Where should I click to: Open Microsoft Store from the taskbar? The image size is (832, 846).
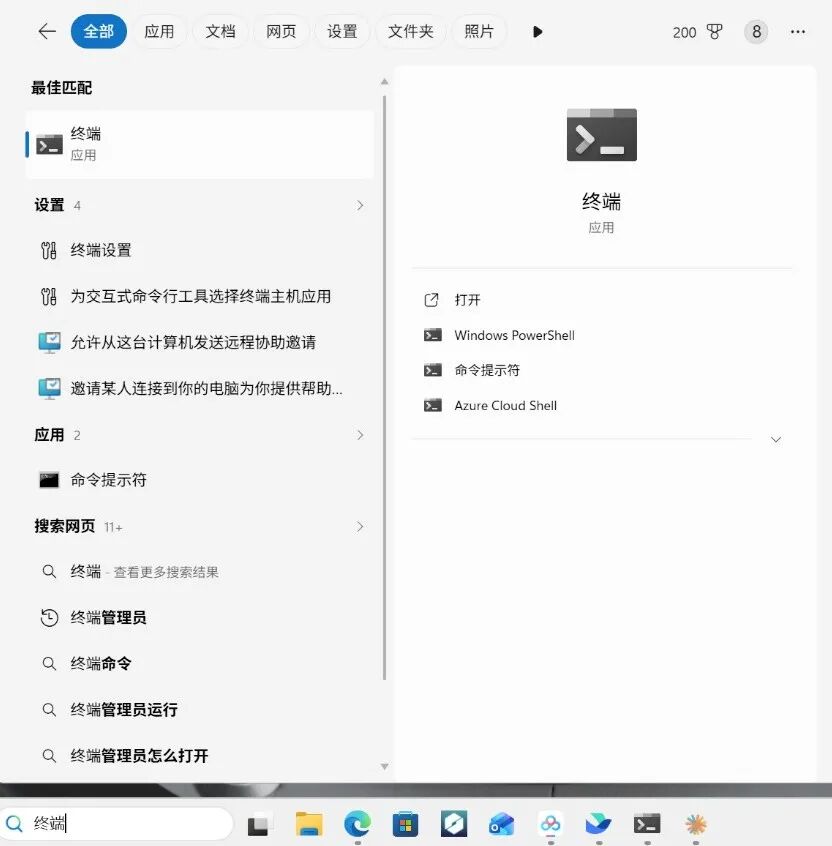(x=405, y=823)
